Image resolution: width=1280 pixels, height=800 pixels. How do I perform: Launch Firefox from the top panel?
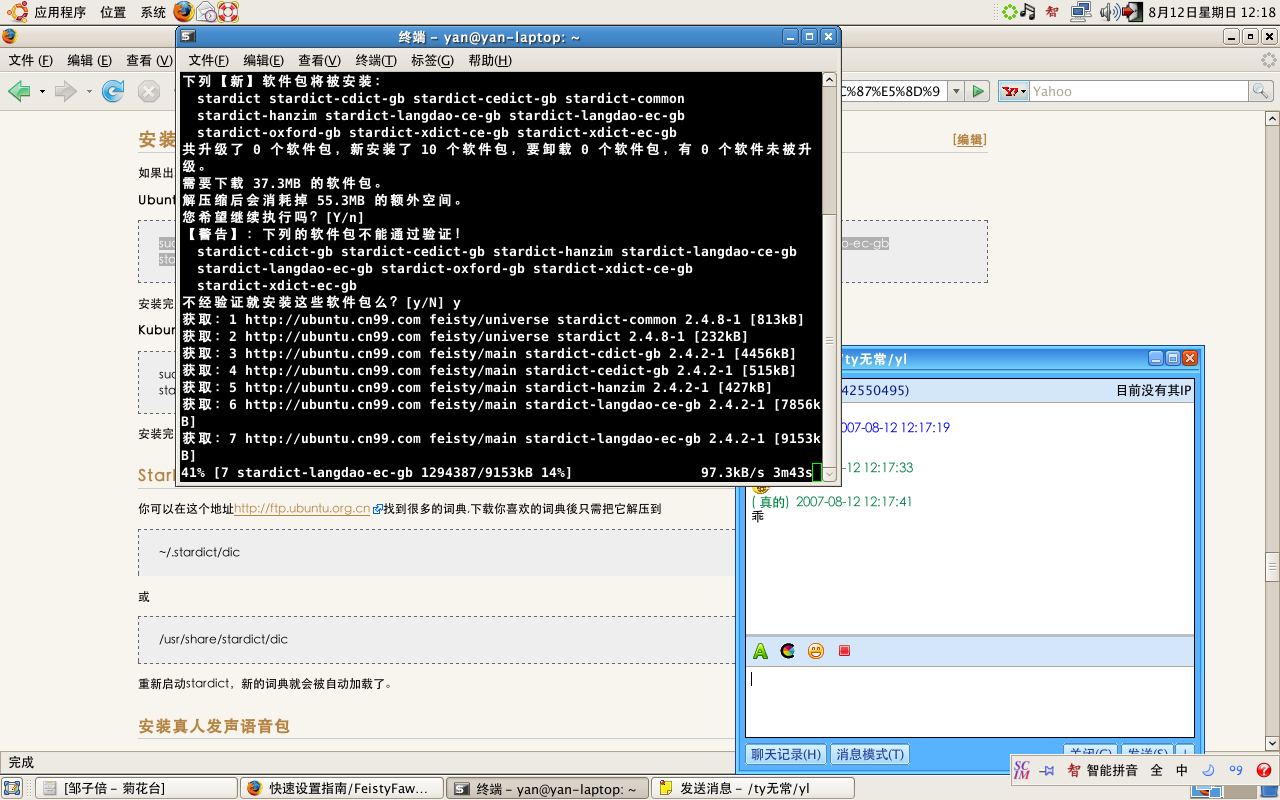184,12
